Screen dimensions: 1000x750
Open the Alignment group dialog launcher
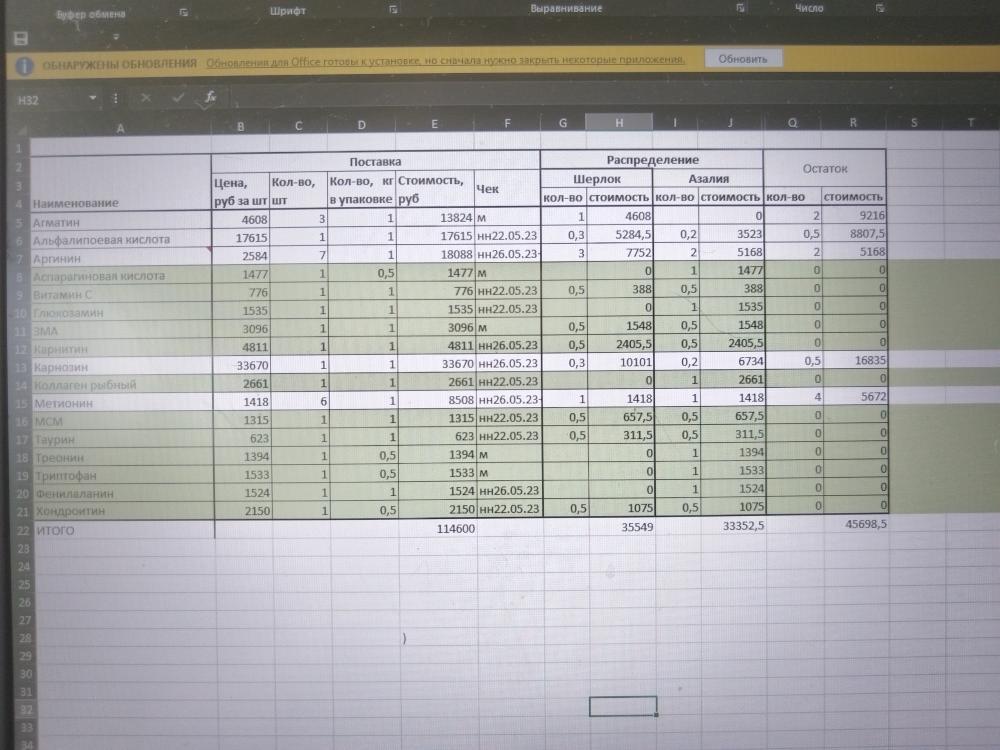coord(740,8)
